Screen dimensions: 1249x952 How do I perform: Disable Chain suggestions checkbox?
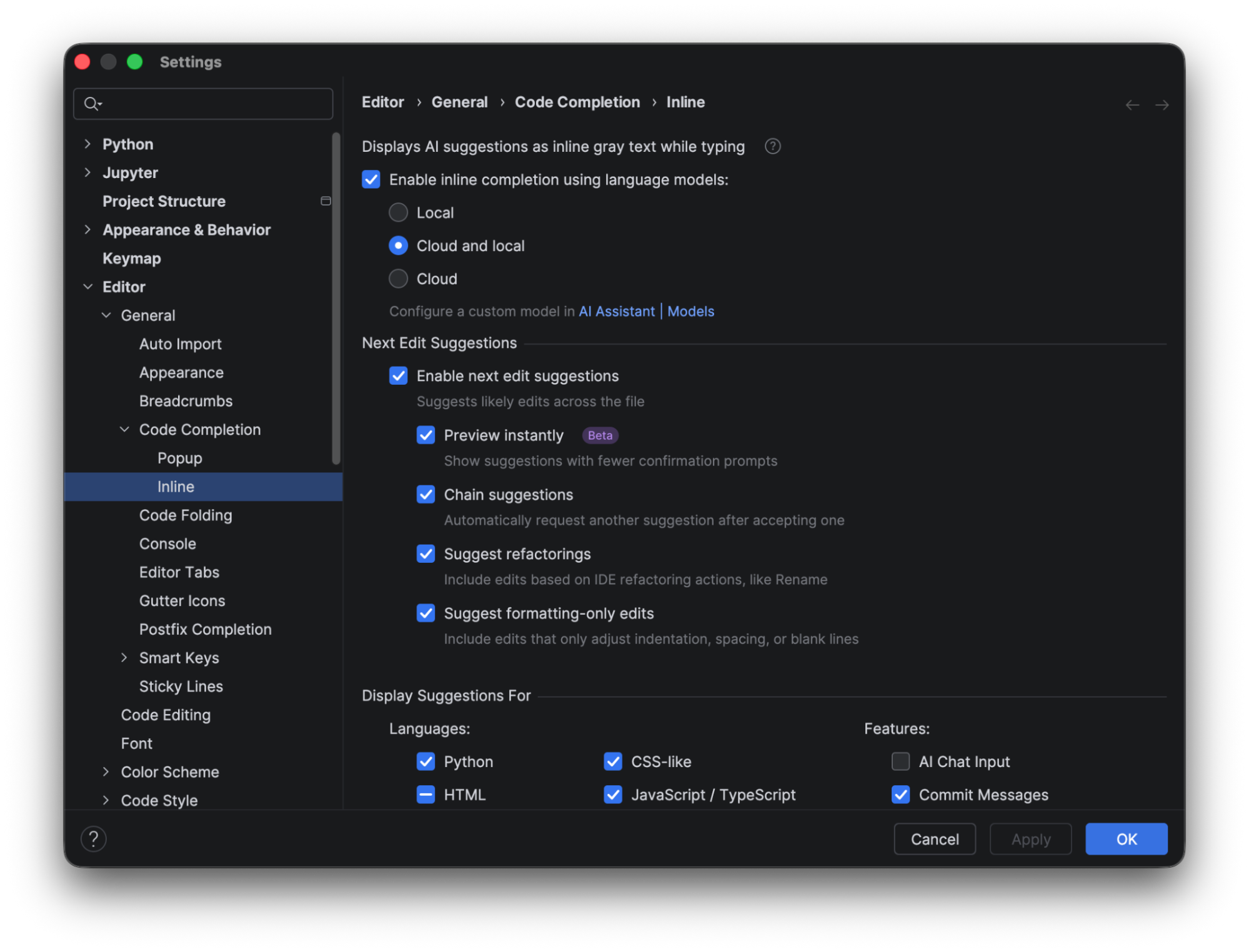point(426,495)
